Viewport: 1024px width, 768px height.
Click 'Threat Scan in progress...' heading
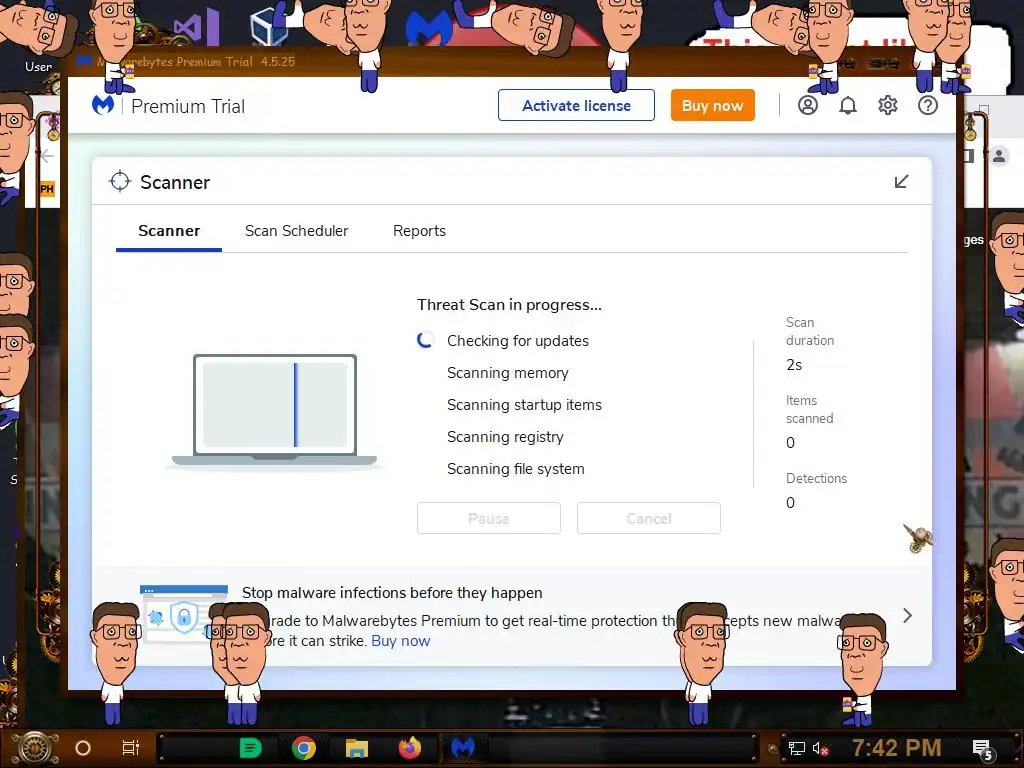(509, 304)
